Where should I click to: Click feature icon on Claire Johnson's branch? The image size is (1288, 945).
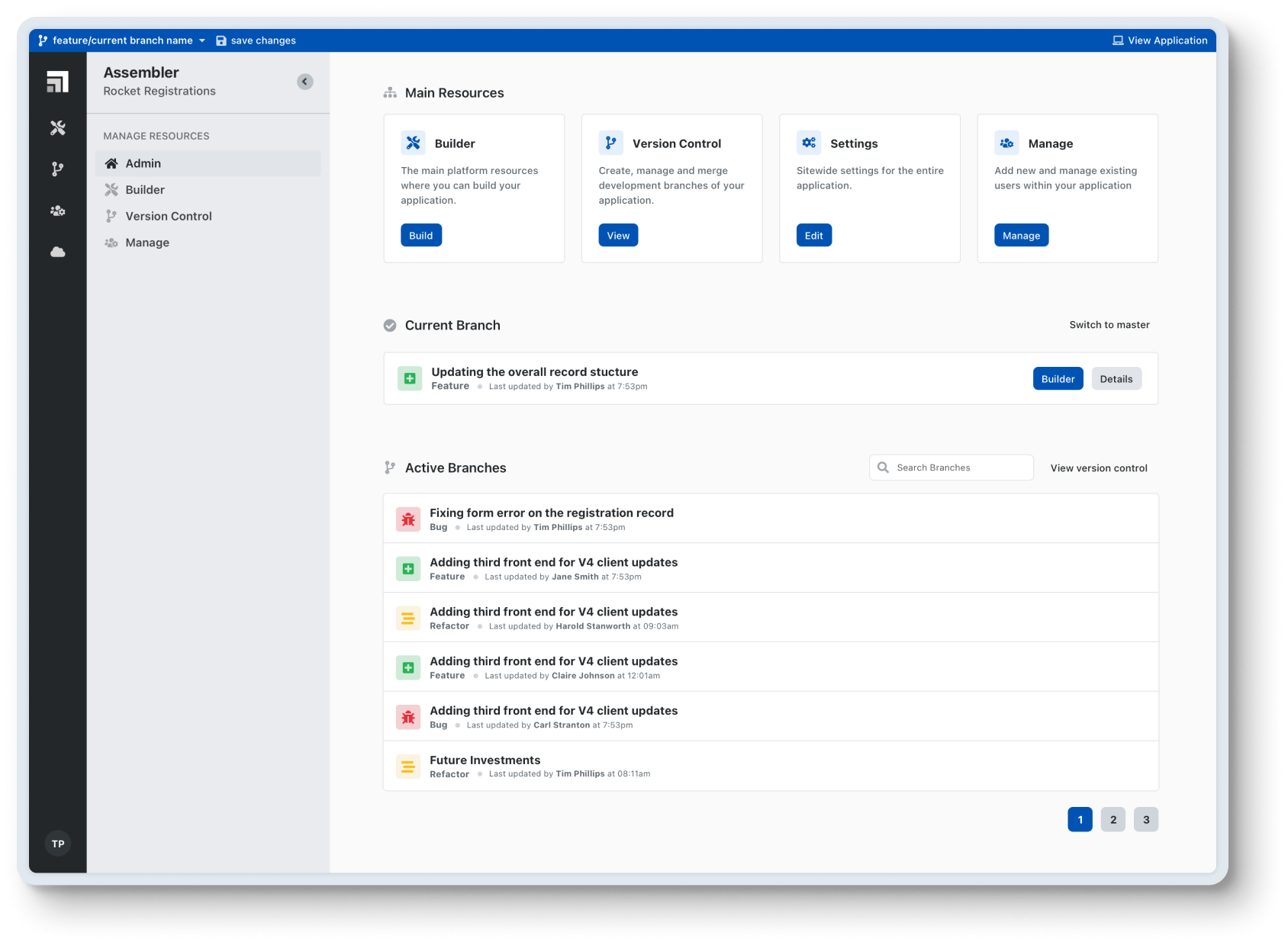click(408, 667)
